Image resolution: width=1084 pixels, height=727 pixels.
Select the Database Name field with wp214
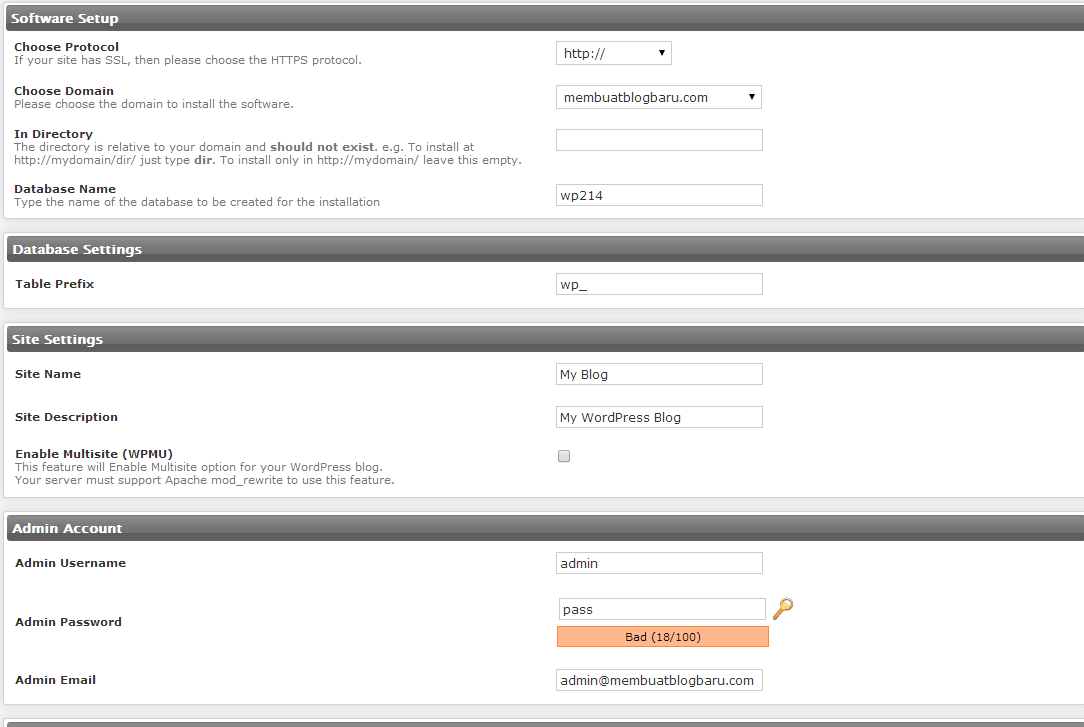pyautogui.click(x=659, y=195)
